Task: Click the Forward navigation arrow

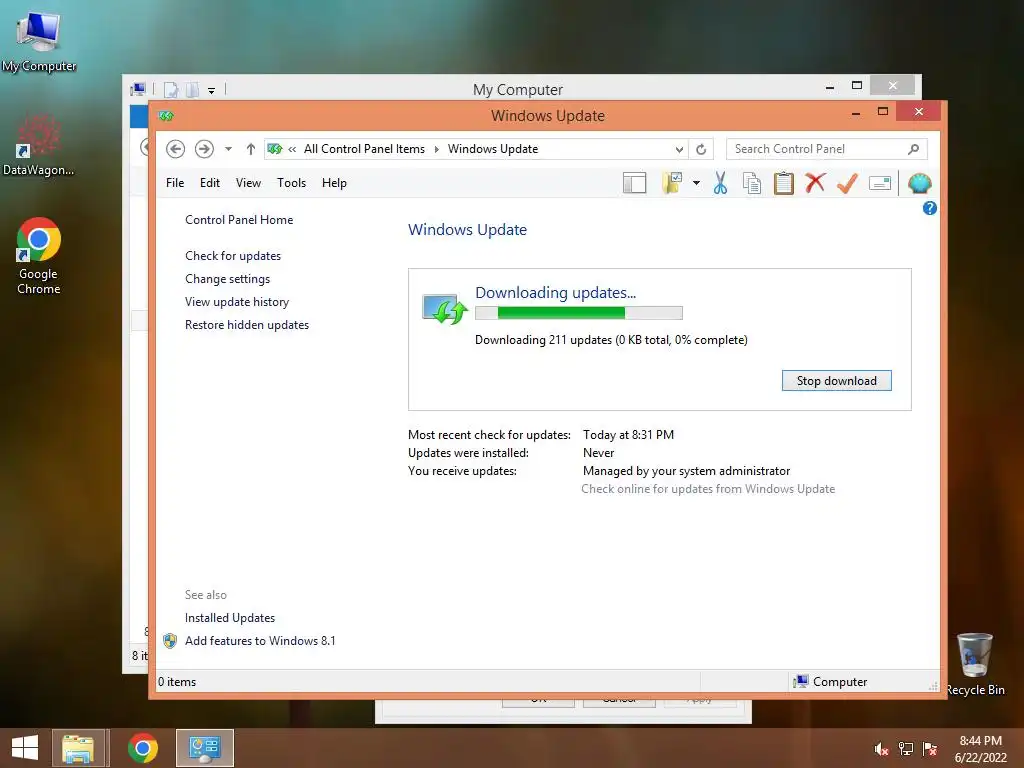Action: click(204, 149)
